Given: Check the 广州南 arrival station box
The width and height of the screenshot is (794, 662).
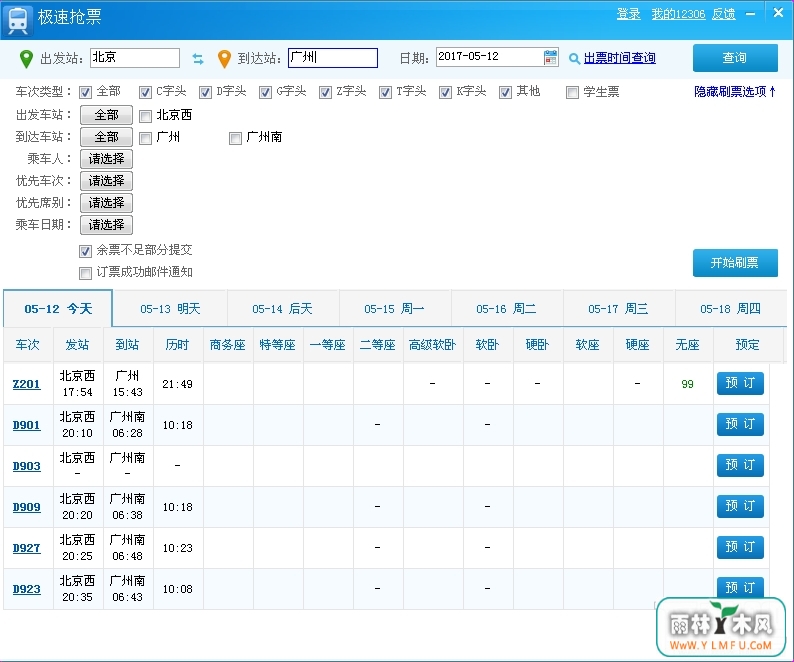Looking at the screenshot, I should click(235, 138).
